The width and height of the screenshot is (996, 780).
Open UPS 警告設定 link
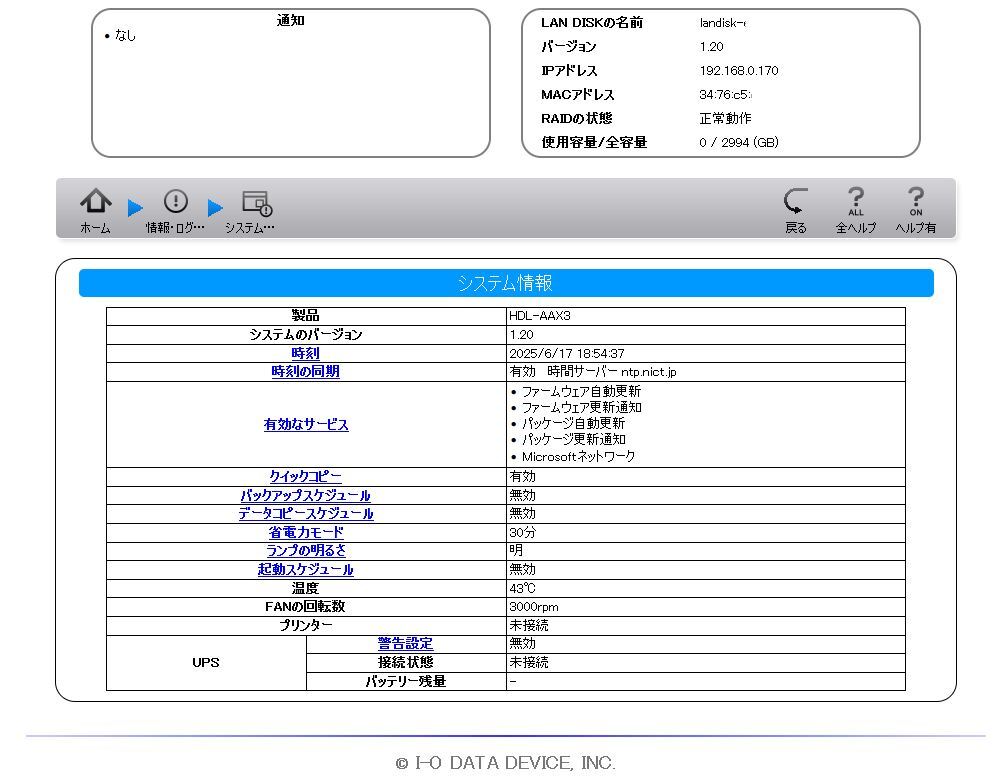pos(406,643)
